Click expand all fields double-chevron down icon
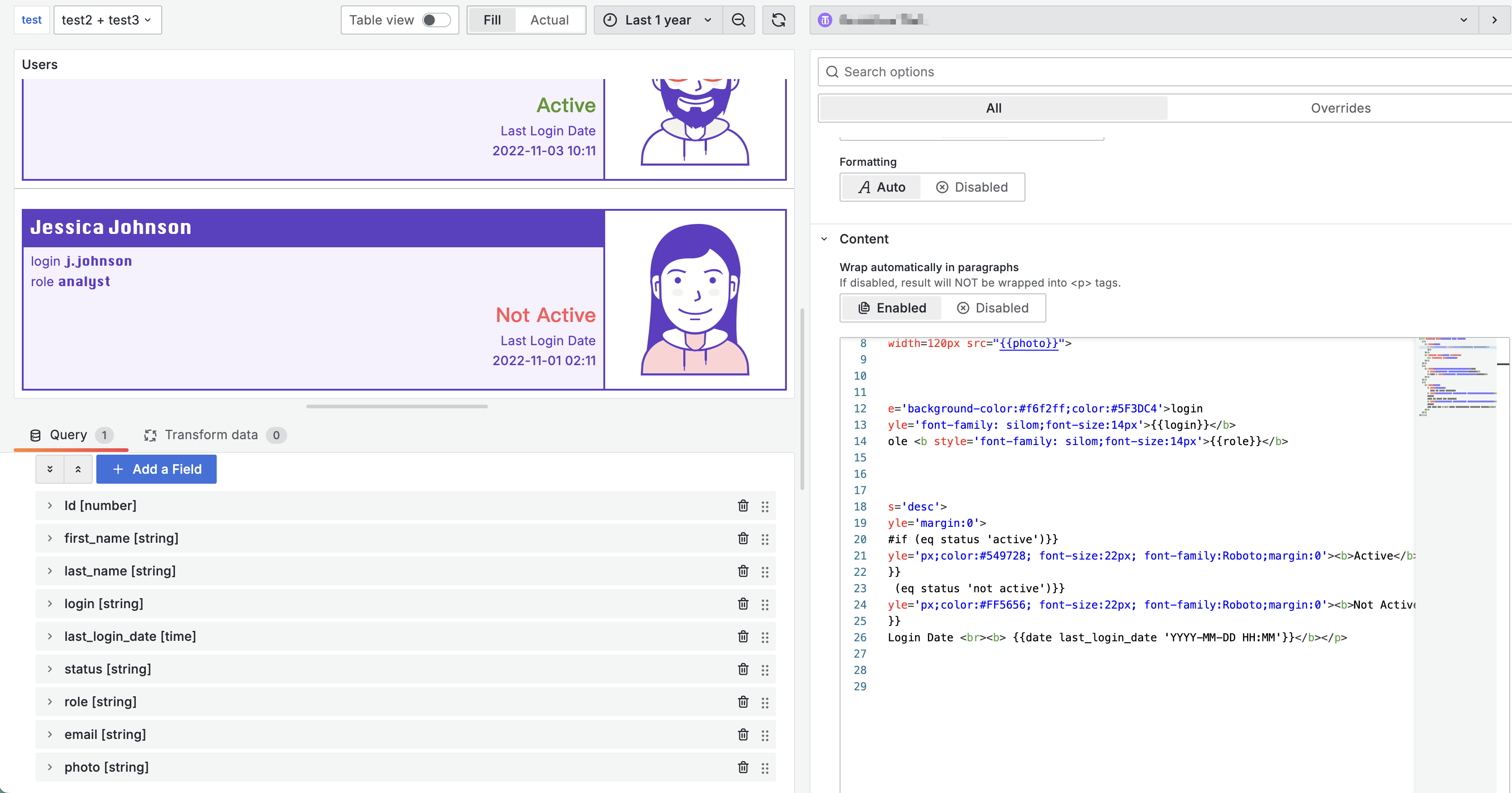This screenshot has width=1512, height=793. tap(50, 469)
